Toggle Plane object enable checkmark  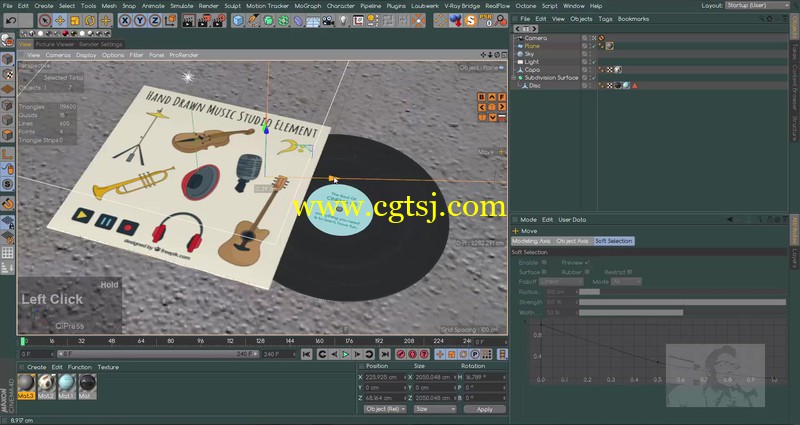pos(594,46)
